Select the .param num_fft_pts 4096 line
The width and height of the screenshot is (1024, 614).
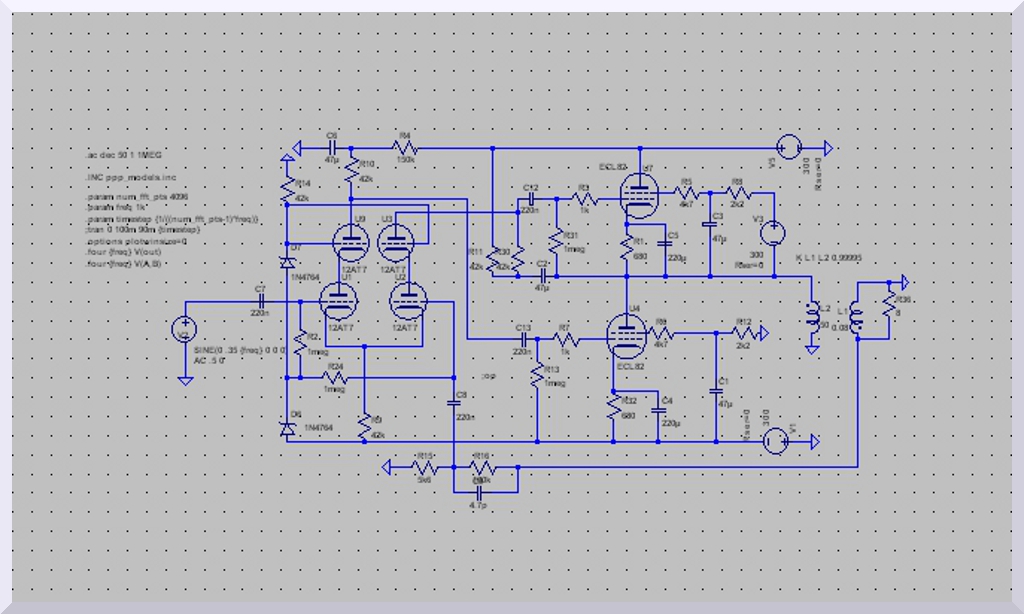[137, 198]
